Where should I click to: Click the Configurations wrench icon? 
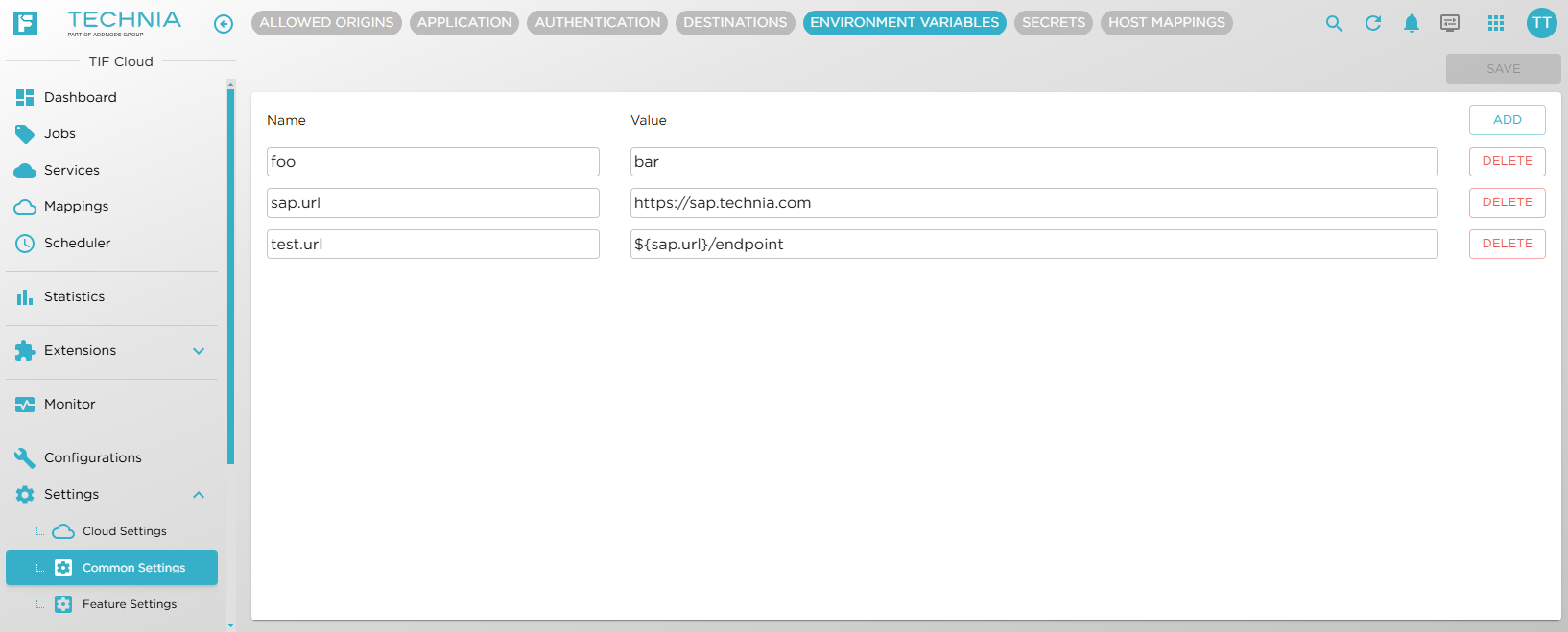pos(25,458)
